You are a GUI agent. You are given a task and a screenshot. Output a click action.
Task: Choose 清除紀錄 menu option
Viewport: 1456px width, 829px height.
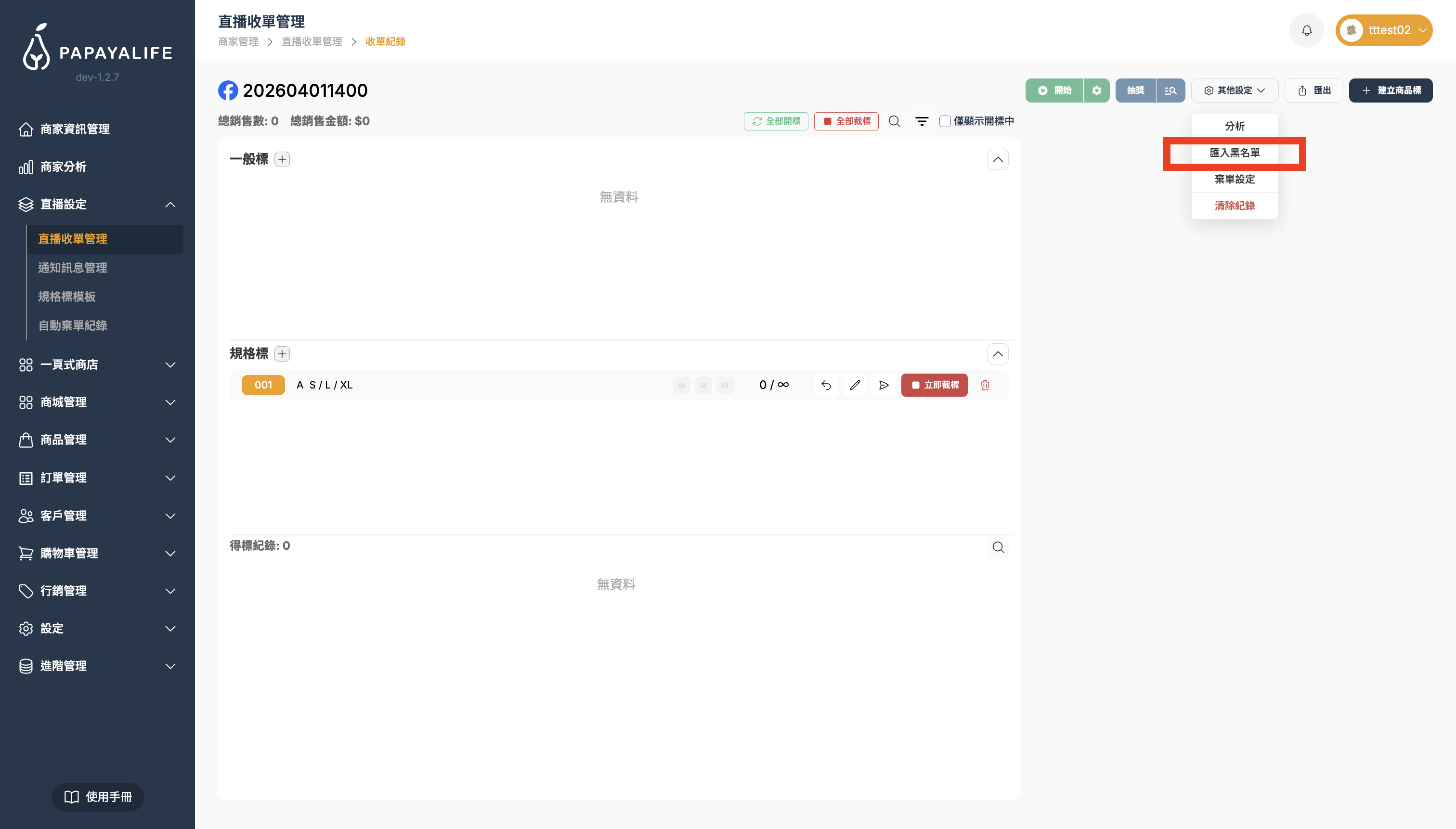pos(1234,206)
